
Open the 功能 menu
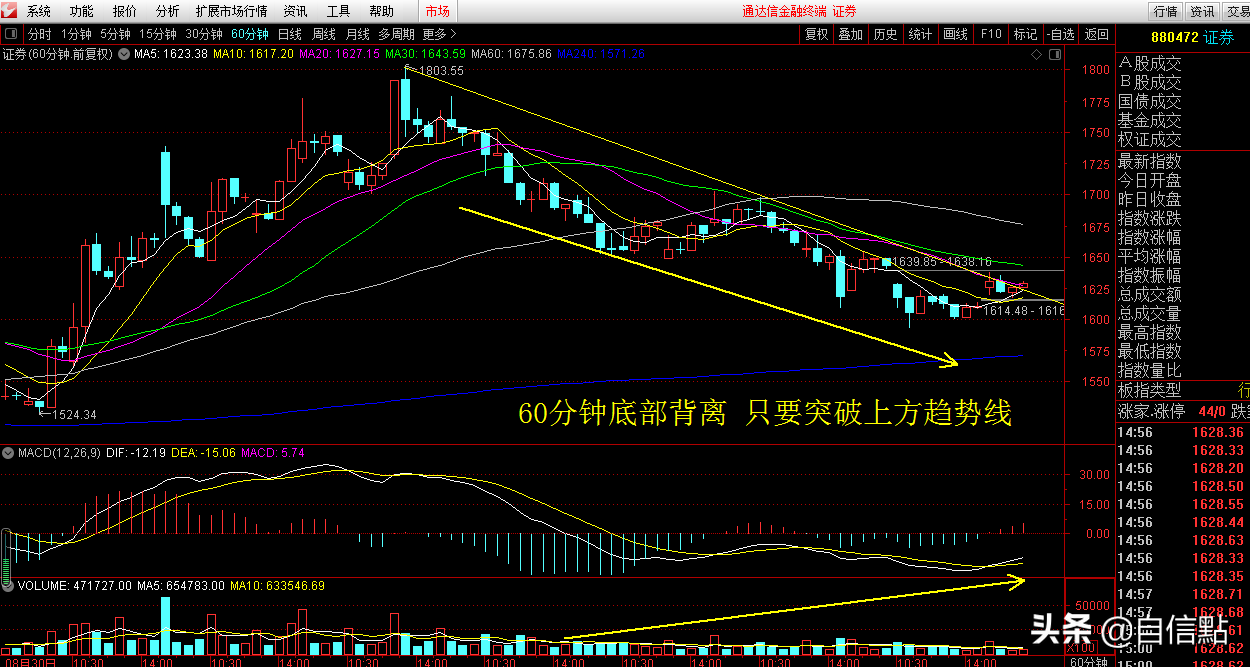pos(82,12)
